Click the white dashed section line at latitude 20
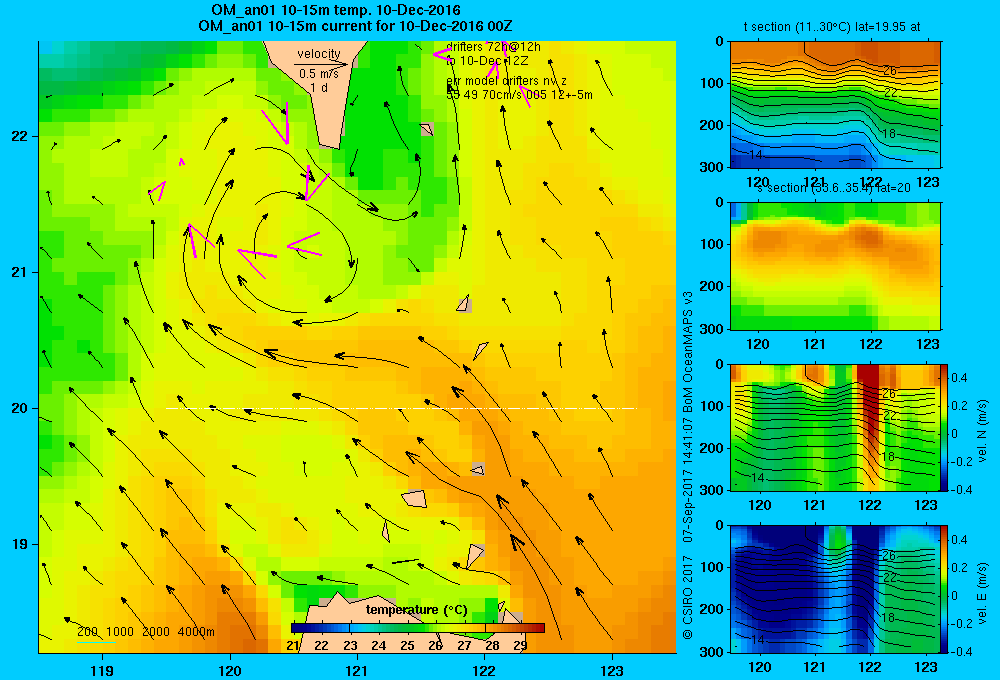The width and height of the screenshot is (1000, 680). pos(401,408)
